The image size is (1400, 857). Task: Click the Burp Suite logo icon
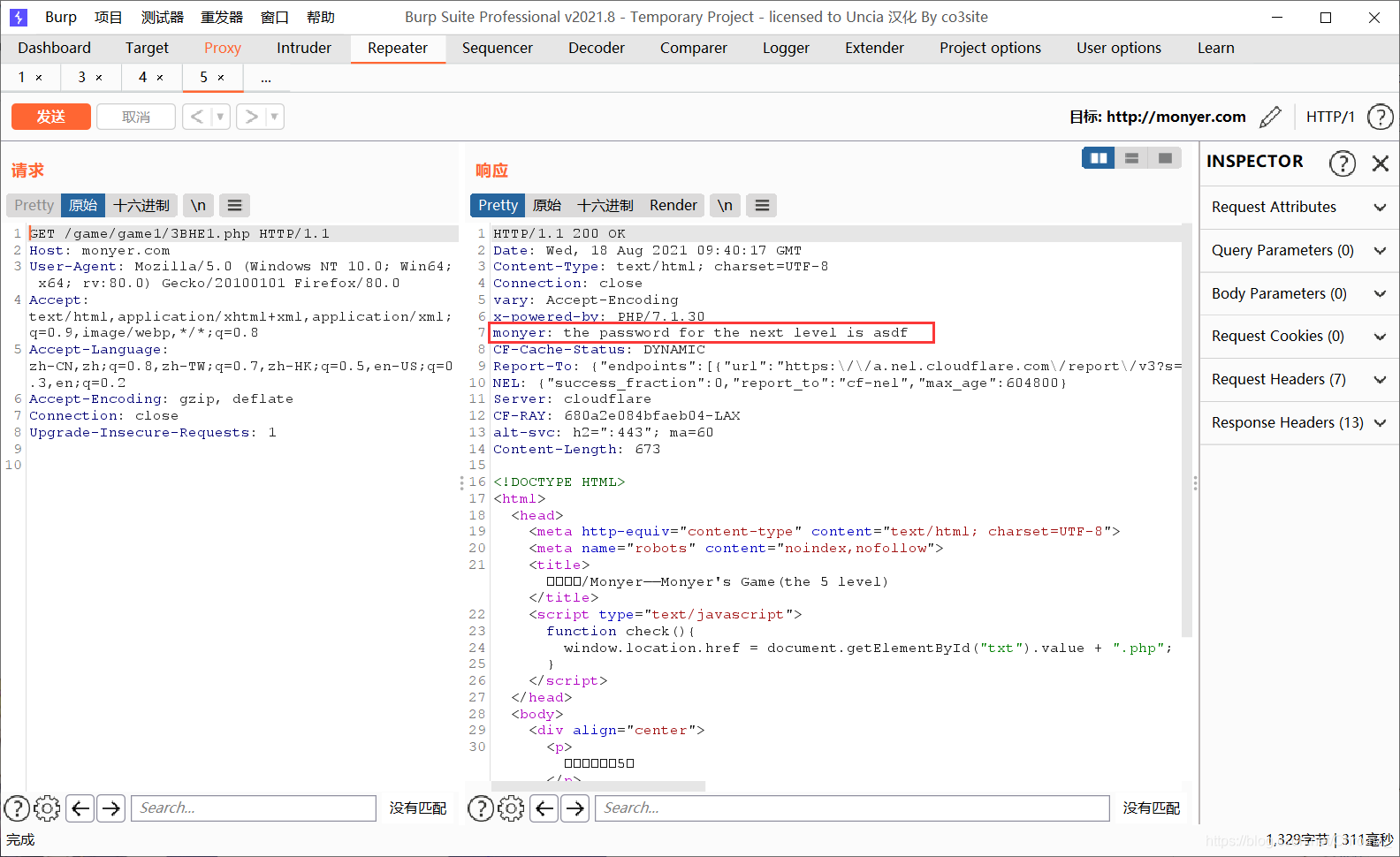pyautogui.click(x=19, y=17)
